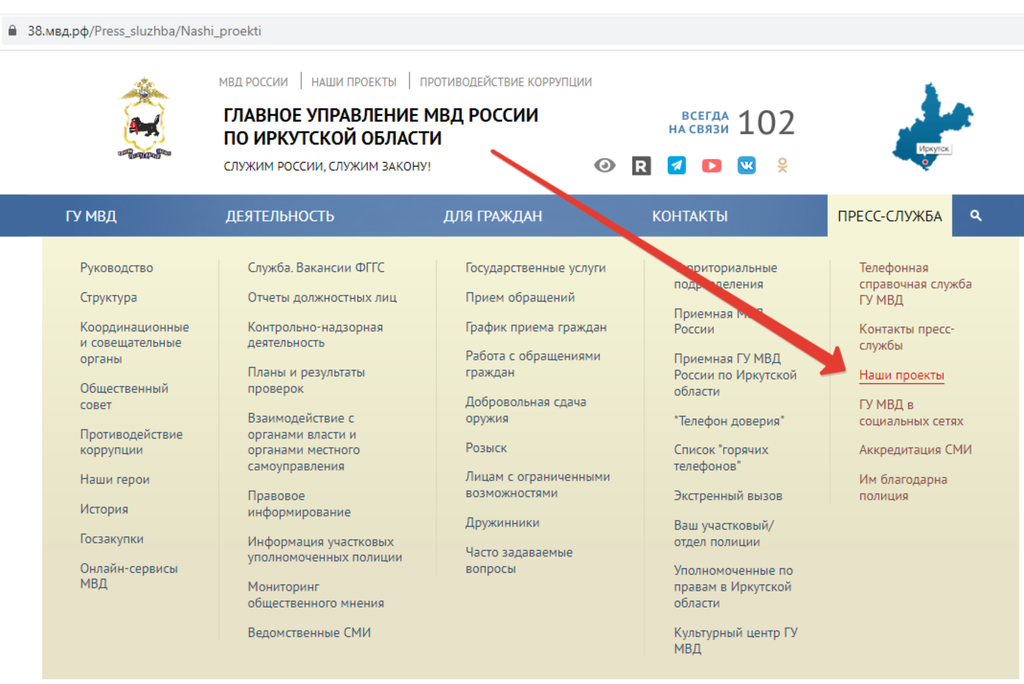Image resolution: width=1024 pixels, height=684 pixels.
Task: Expand the ДЕЯТЕЛЬНОСТЬ menu
Action: click(x=280, y=216)
